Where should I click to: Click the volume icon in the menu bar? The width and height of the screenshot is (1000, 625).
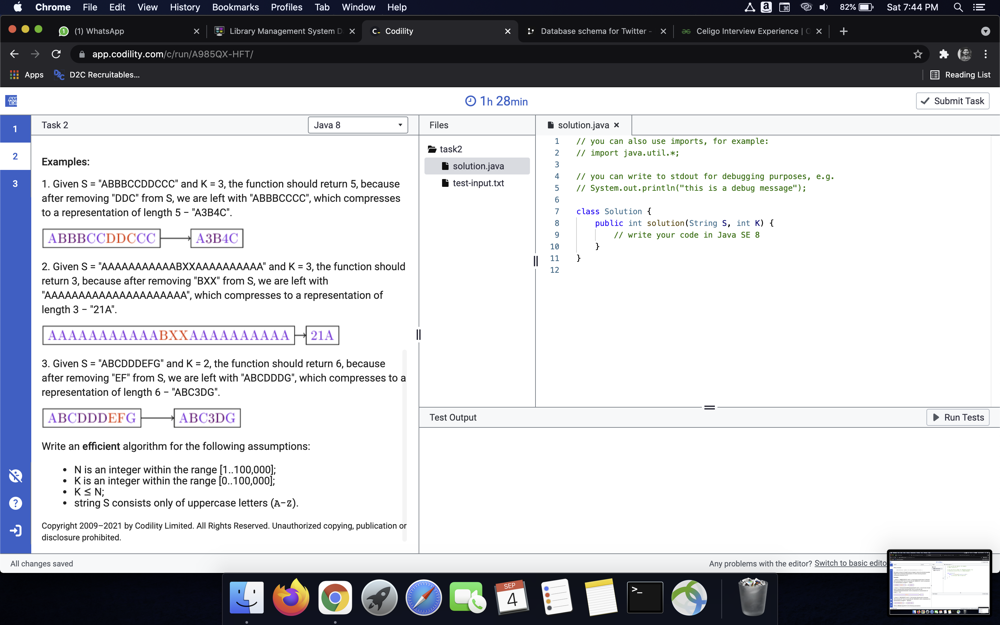[823, 7]
